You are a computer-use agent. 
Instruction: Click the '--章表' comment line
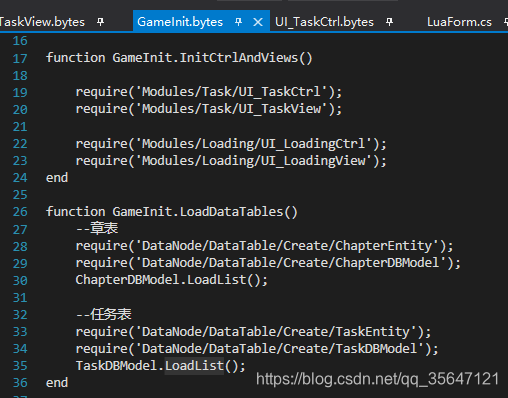97,229
